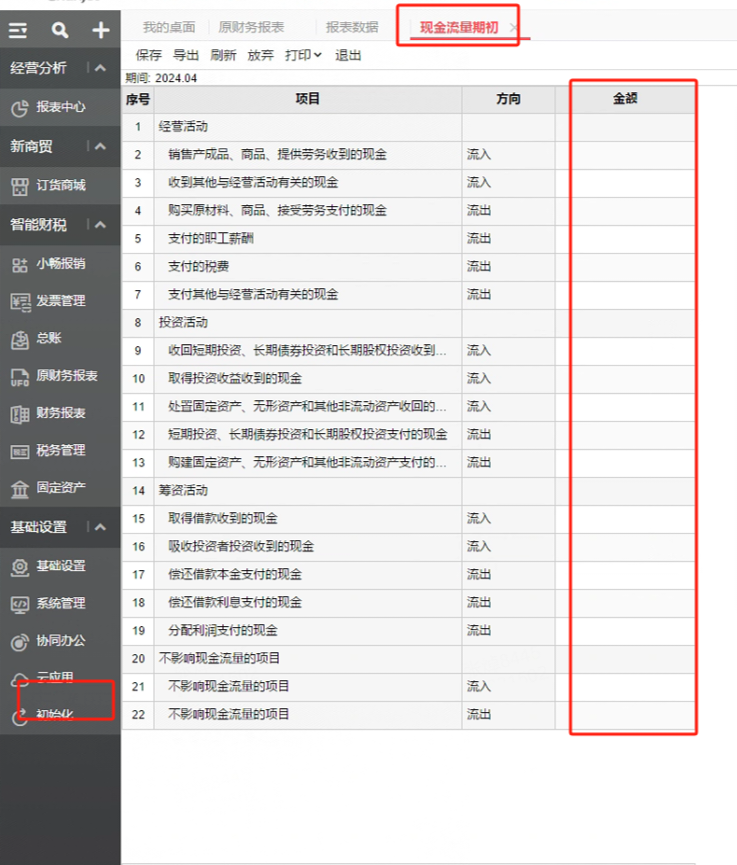This screenshot has height=865, width=737.
Task: Select row 20 不影响现金流量的项目
Action: click(x=409, y=659)
